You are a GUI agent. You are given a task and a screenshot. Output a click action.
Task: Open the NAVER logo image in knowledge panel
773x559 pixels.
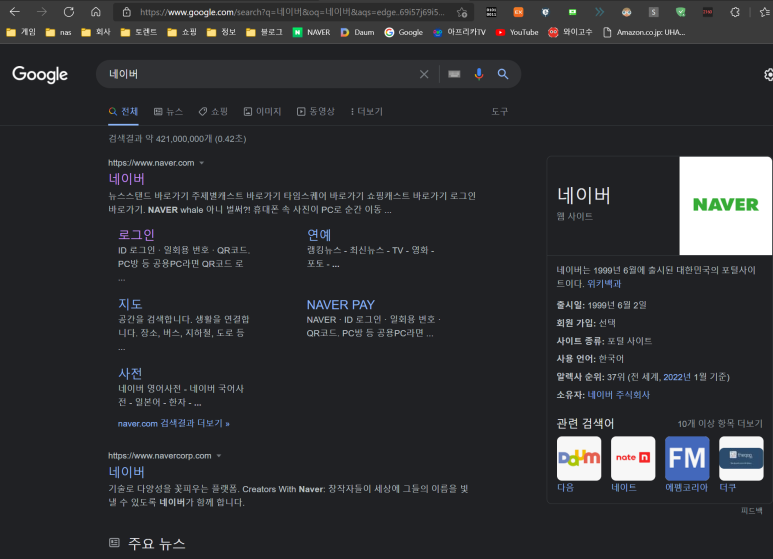point(725,206)
